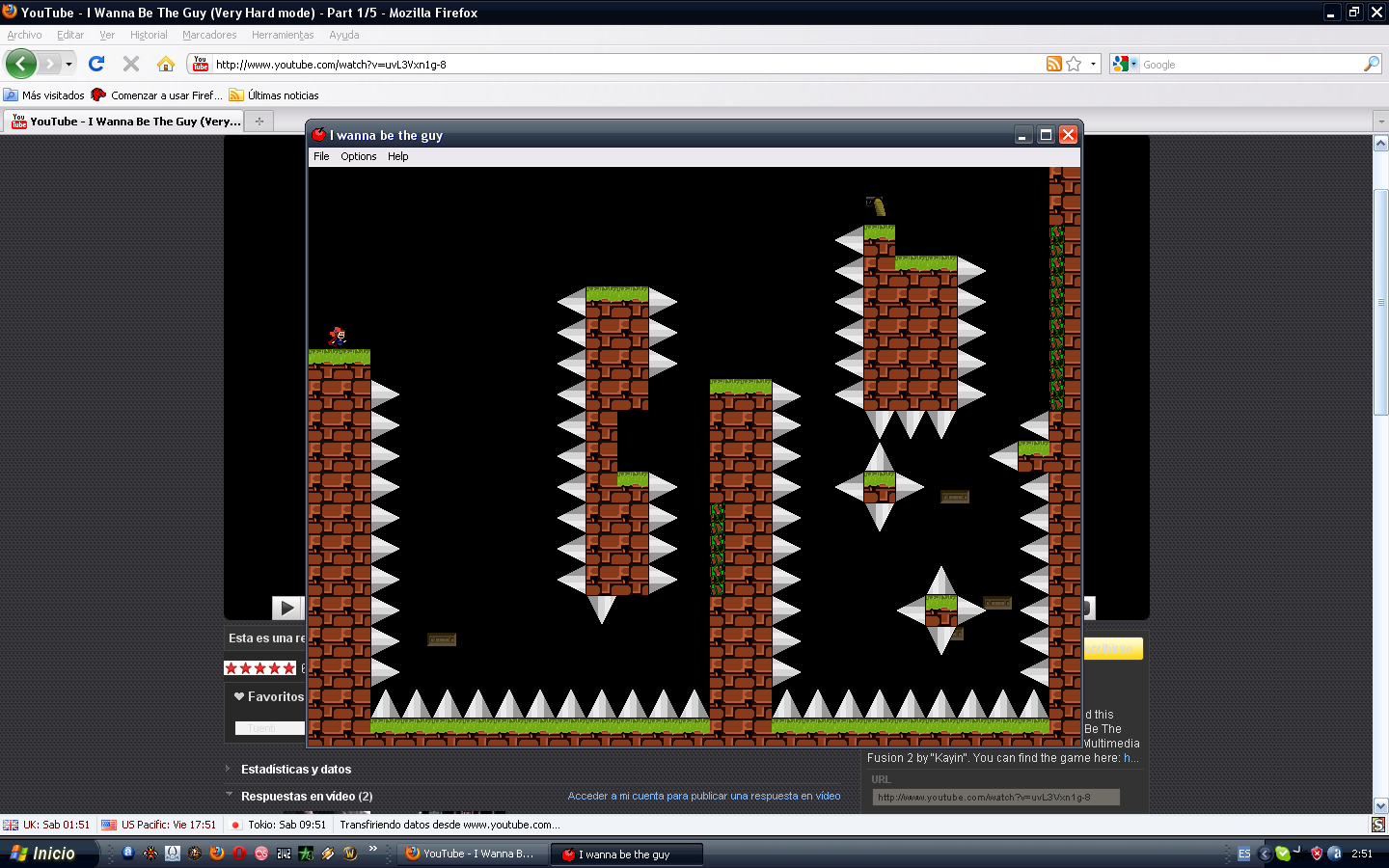Click the search magnifier icon in Google box
This screenshot has height=868, width=1389.
tap(1371, 65)
